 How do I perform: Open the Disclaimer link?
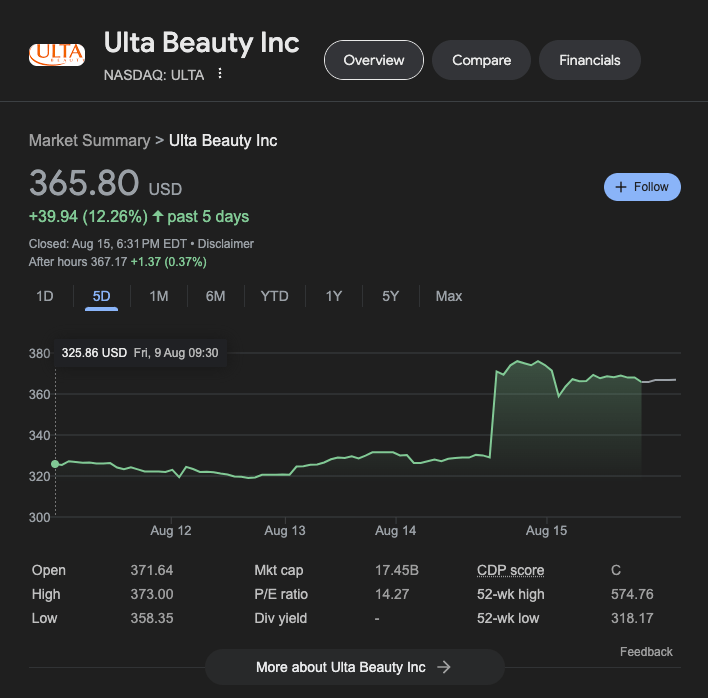225,244
